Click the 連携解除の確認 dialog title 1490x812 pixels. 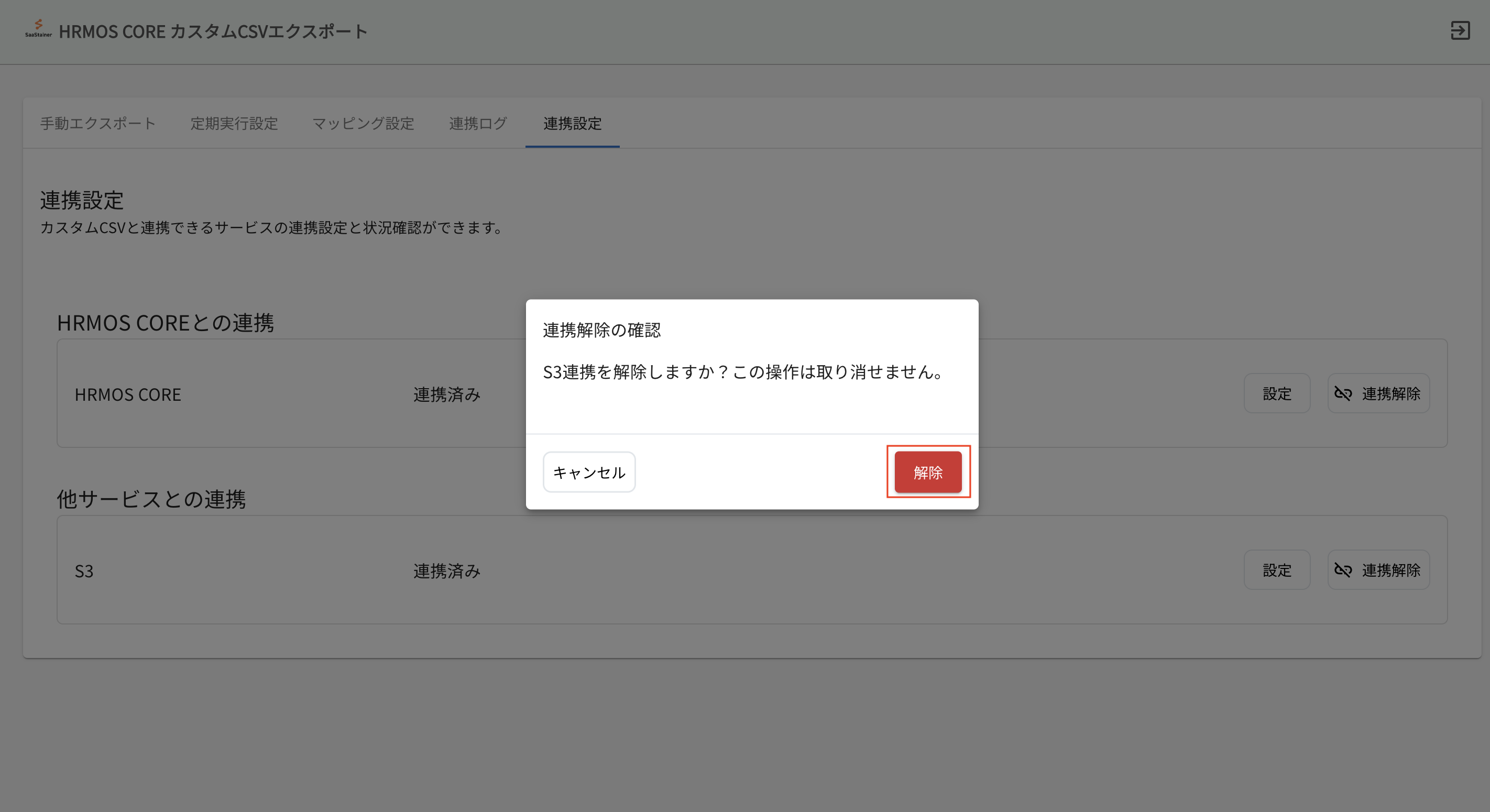tap(601, 330)
